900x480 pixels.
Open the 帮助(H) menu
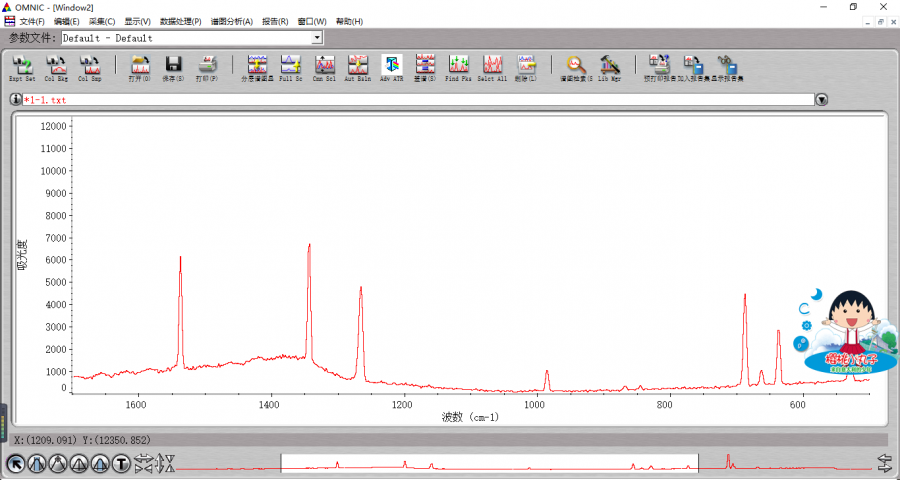click(350, 21)
